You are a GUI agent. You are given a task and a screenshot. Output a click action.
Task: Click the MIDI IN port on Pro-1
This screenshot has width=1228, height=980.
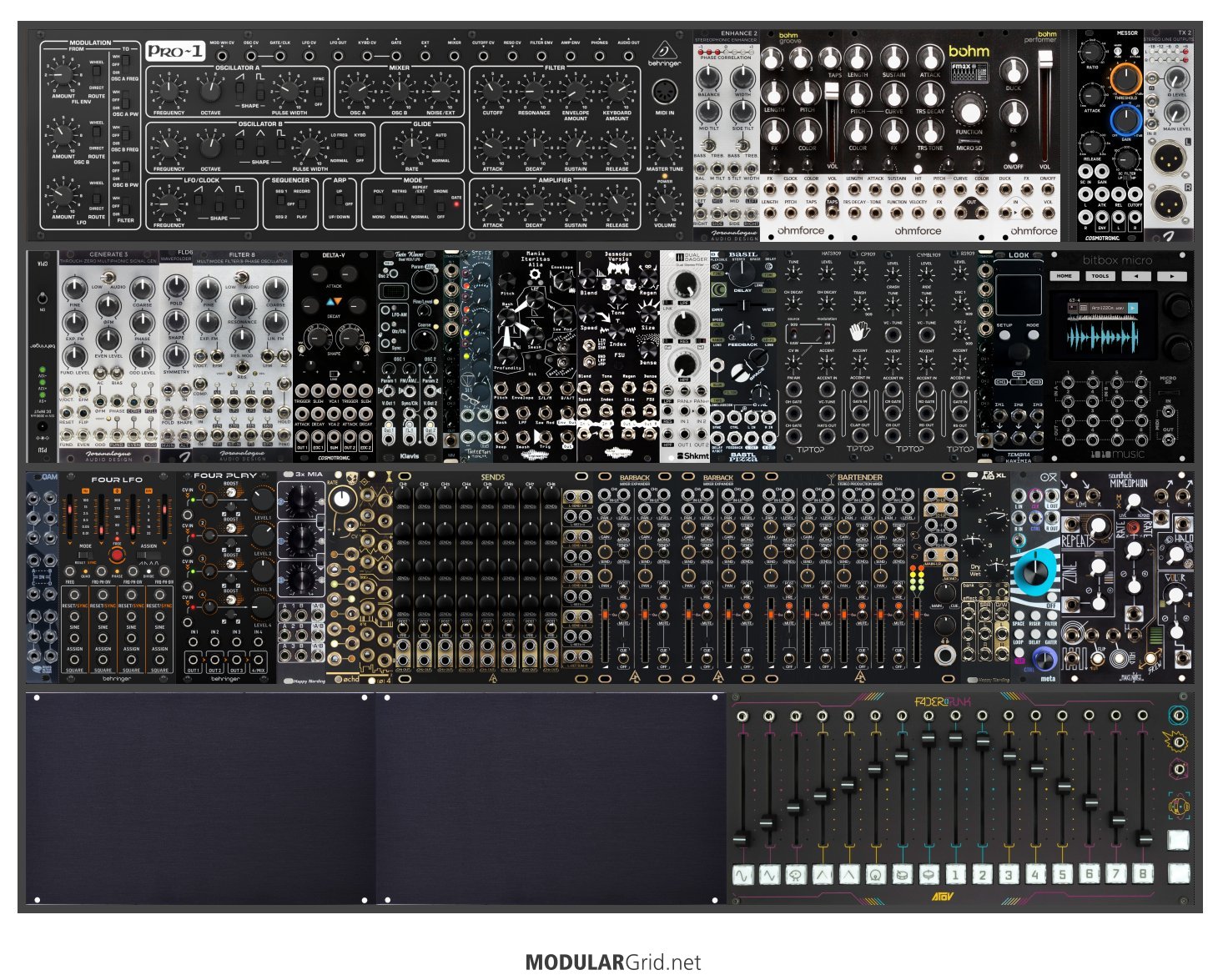pos(665,91)
